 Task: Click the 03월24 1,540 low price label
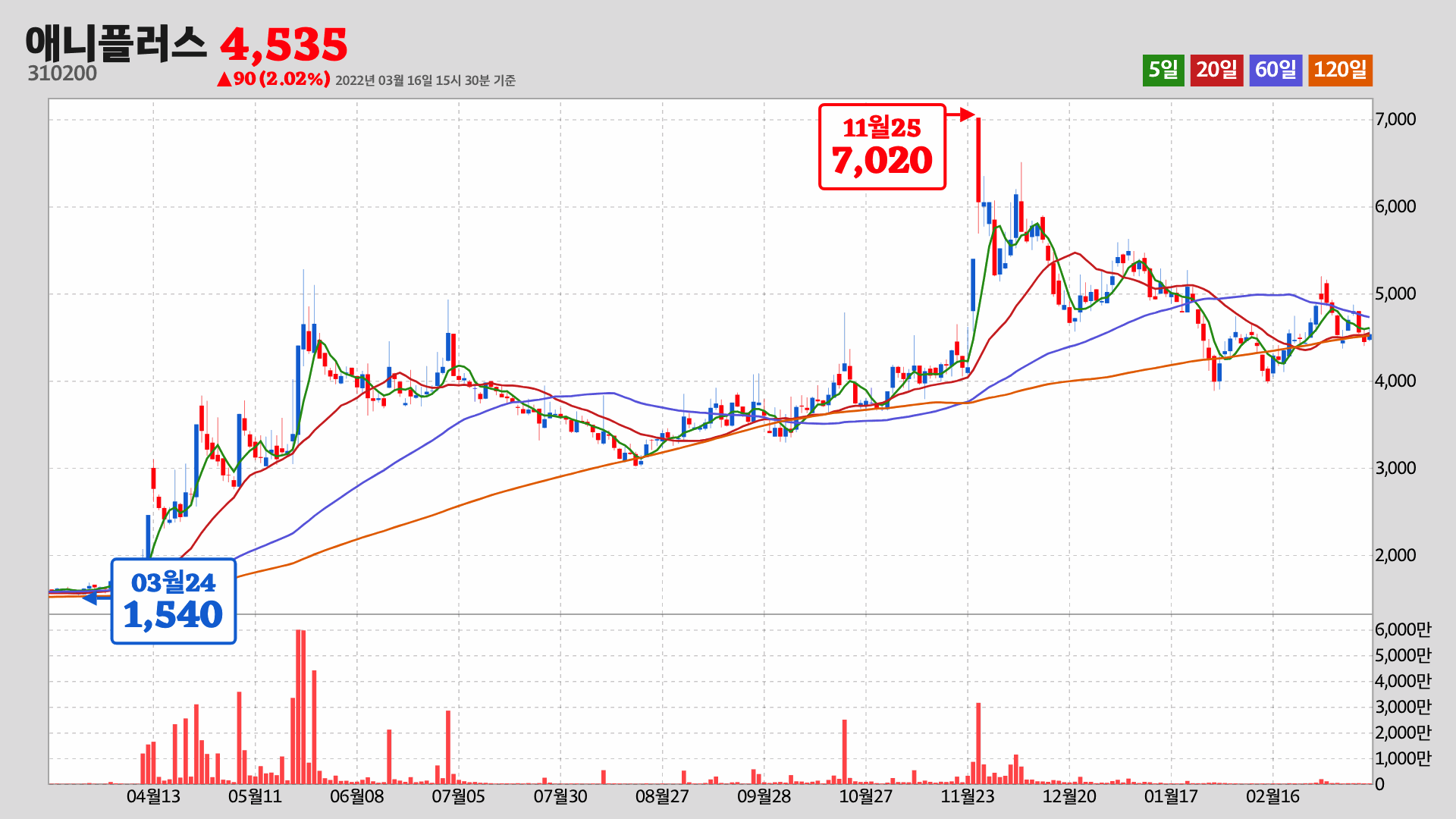point(174,601)
